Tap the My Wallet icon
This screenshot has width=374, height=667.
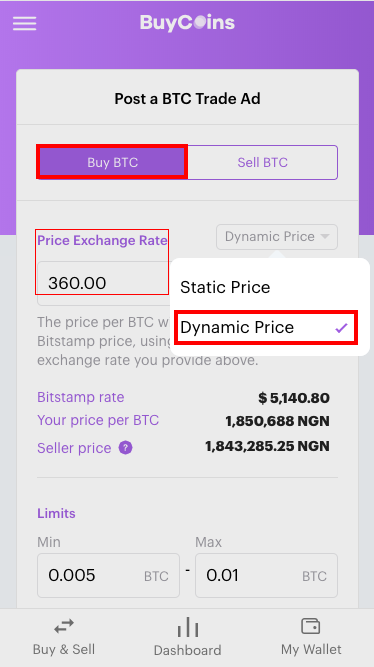311,626
